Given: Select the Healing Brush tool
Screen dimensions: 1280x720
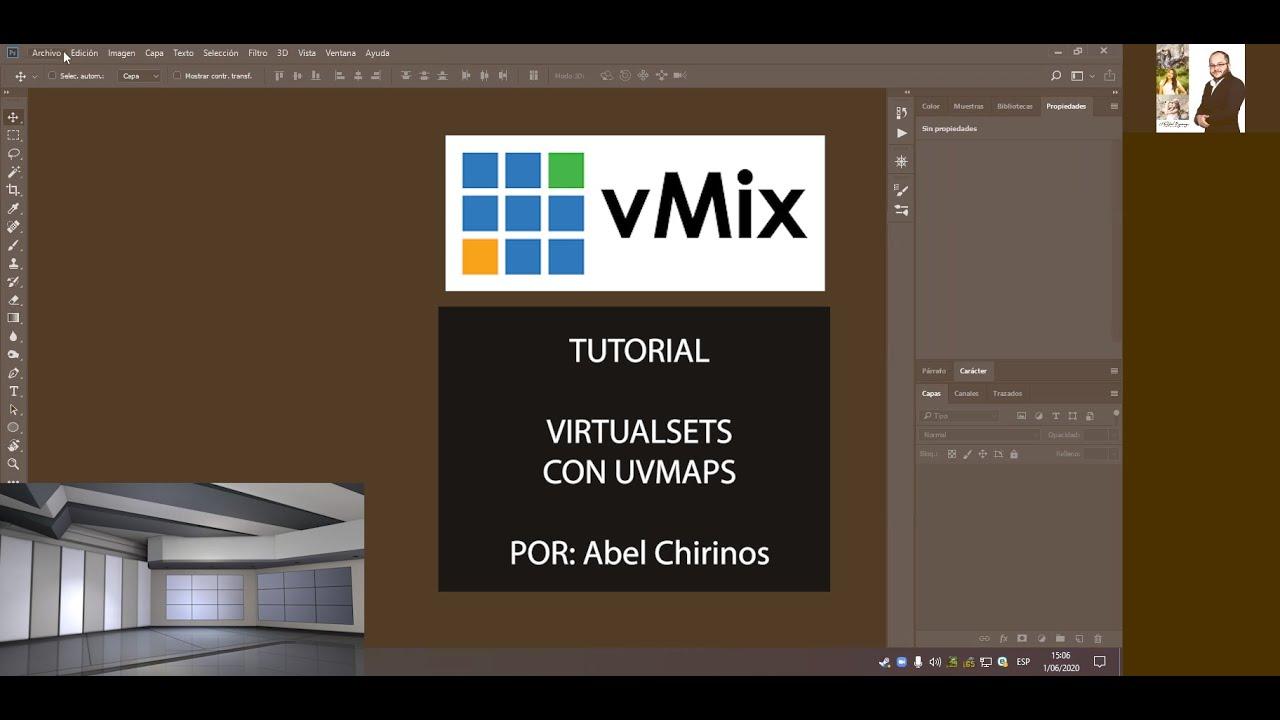Looking at the screenshot, I should pyautogui.click(x=14, y=227).
